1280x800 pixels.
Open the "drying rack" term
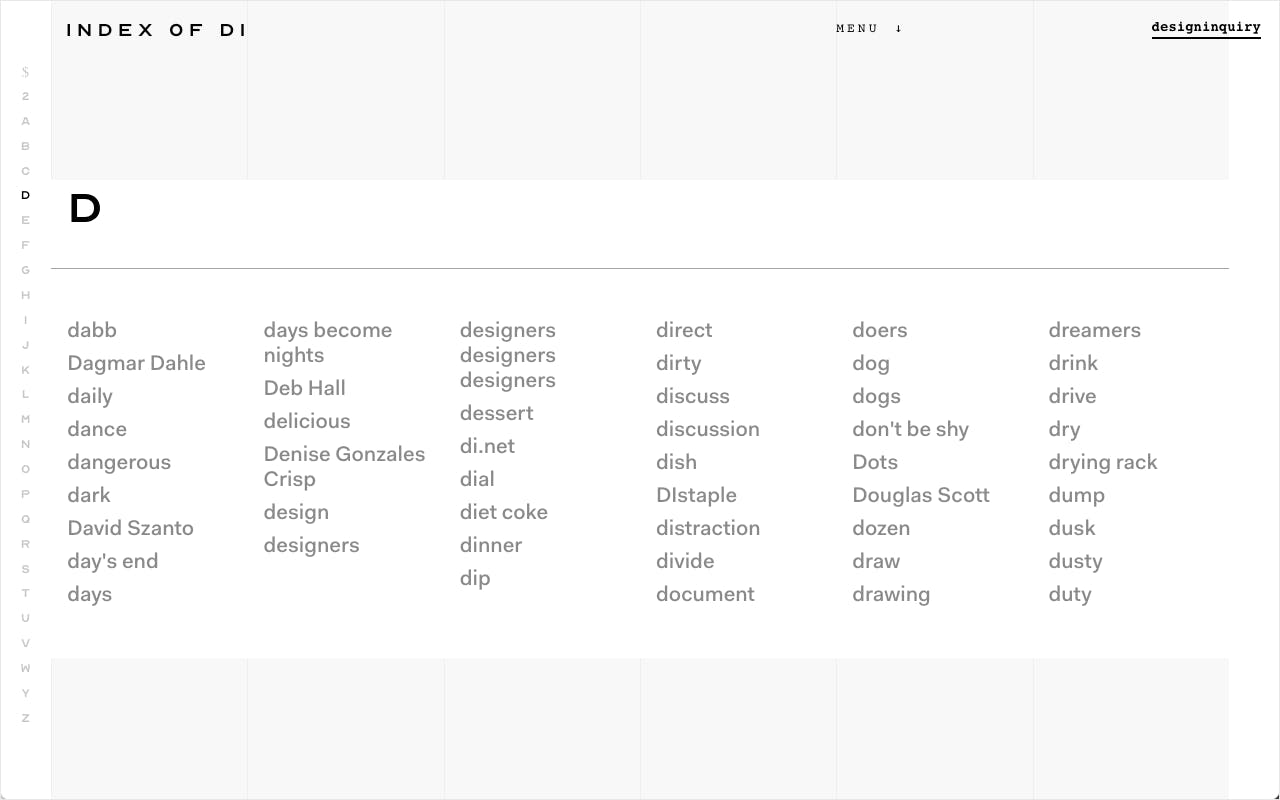click(x=1102, y=462)
